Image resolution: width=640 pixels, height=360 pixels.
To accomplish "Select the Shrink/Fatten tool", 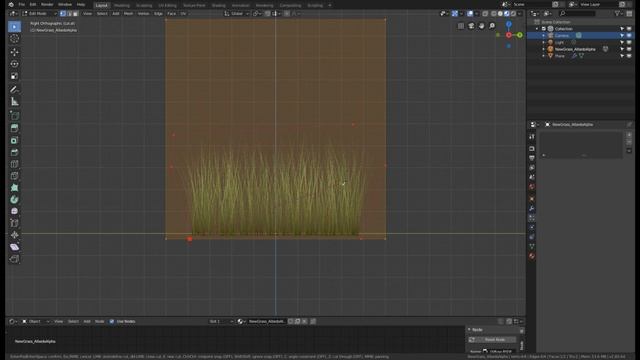I will click(14, 235).
